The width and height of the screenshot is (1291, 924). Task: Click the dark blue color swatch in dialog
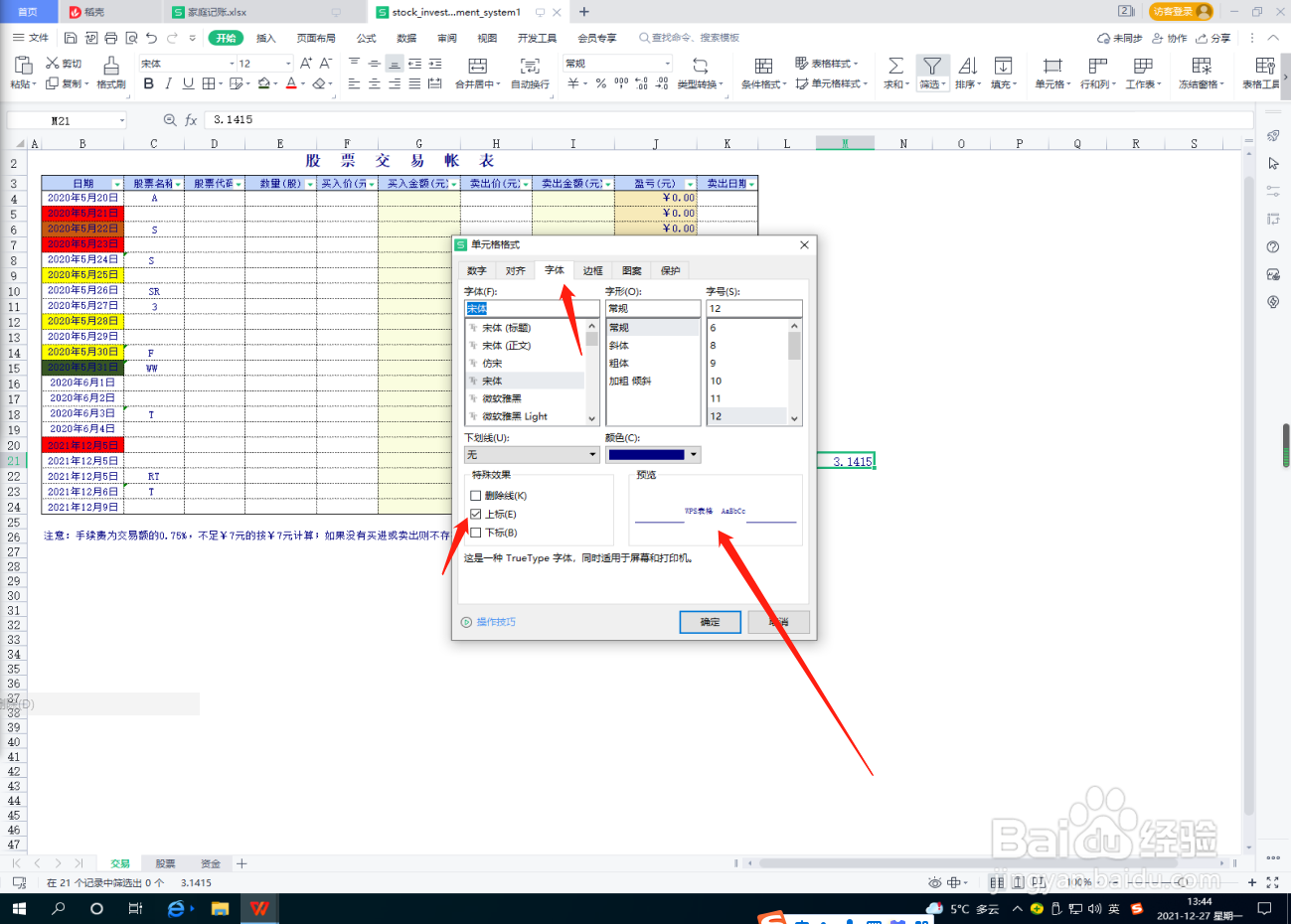[646, 455]
